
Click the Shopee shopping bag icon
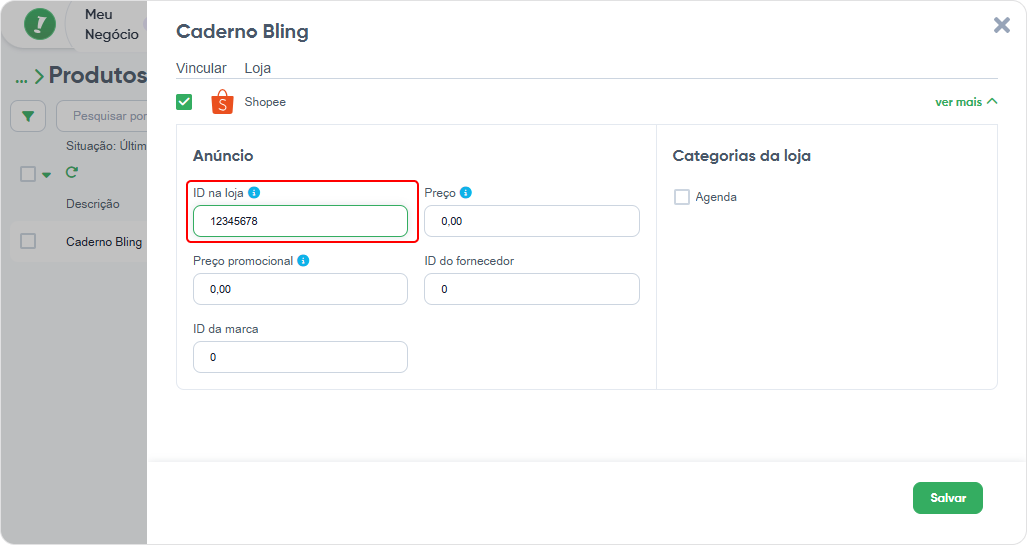coord(222,102)
